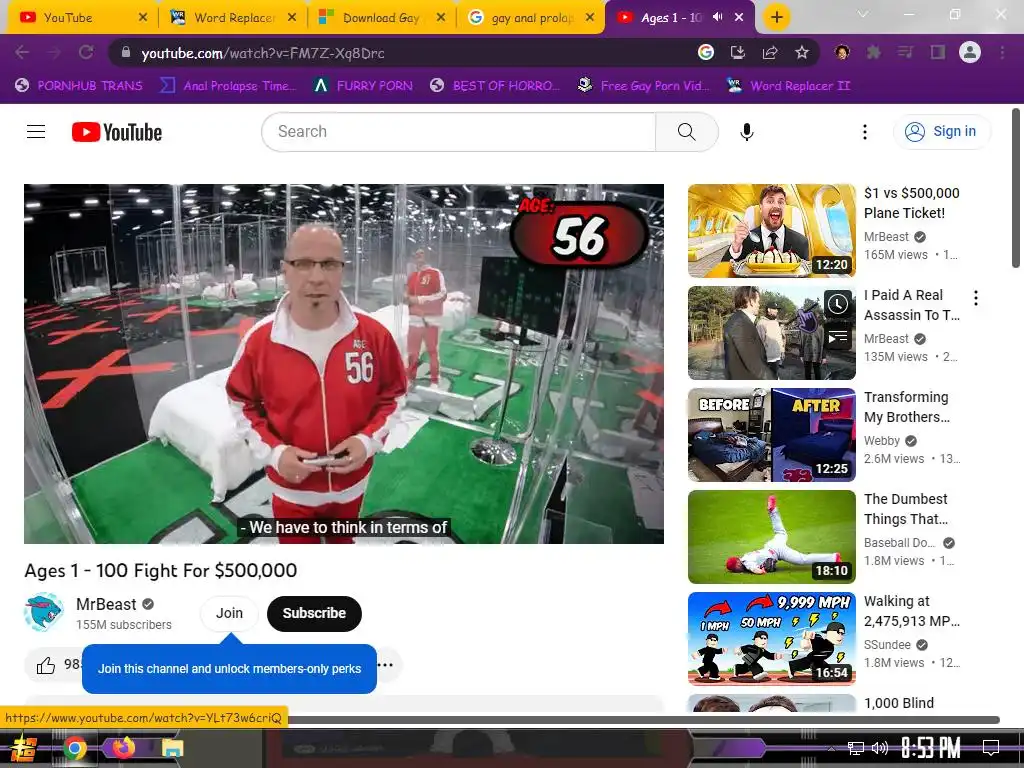The image size is (1024, 768).
Task: Open Windows Start button
Action: tap(24, 748)
